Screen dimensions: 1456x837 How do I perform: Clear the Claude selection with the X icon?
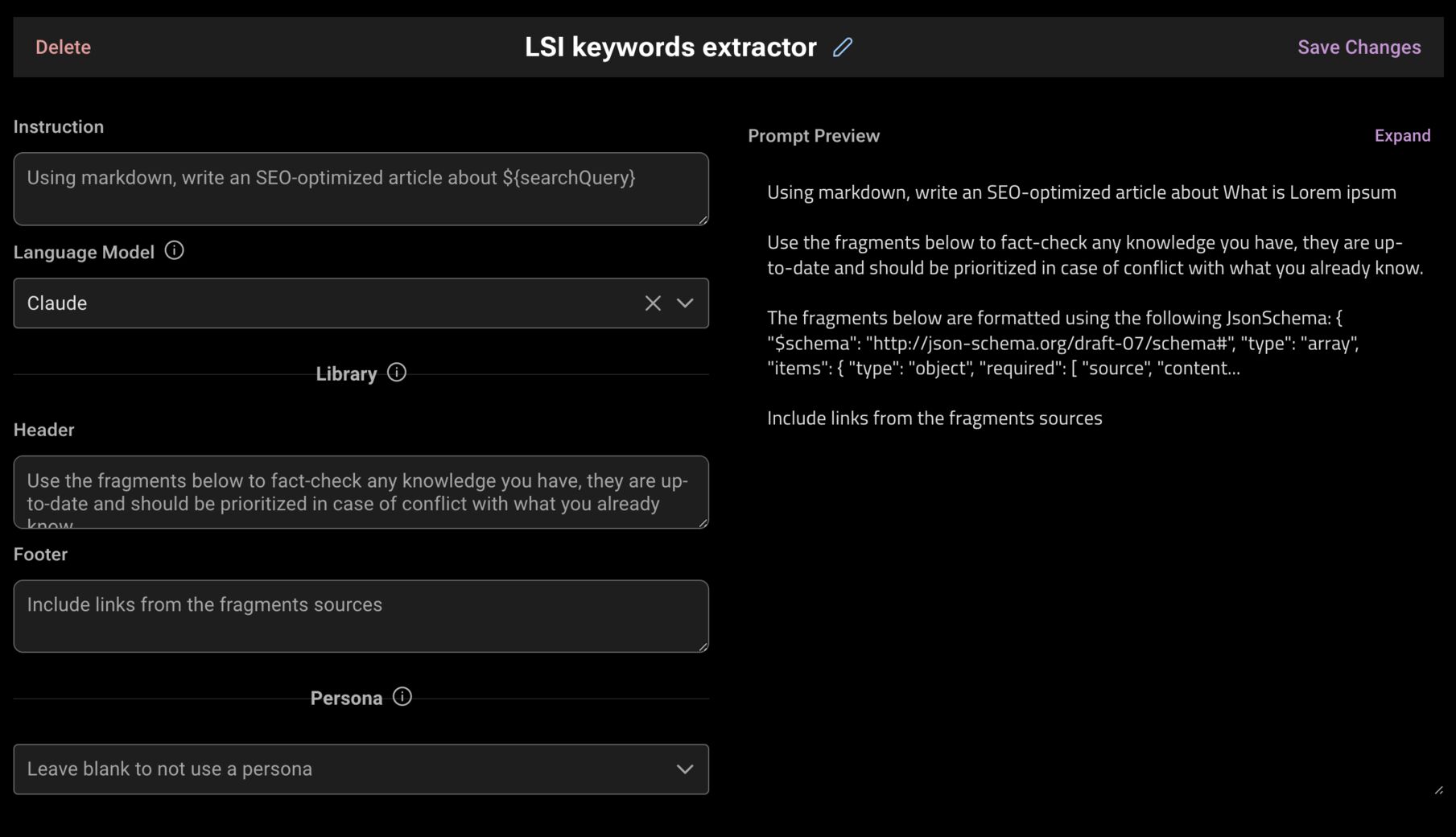[652, 303]
